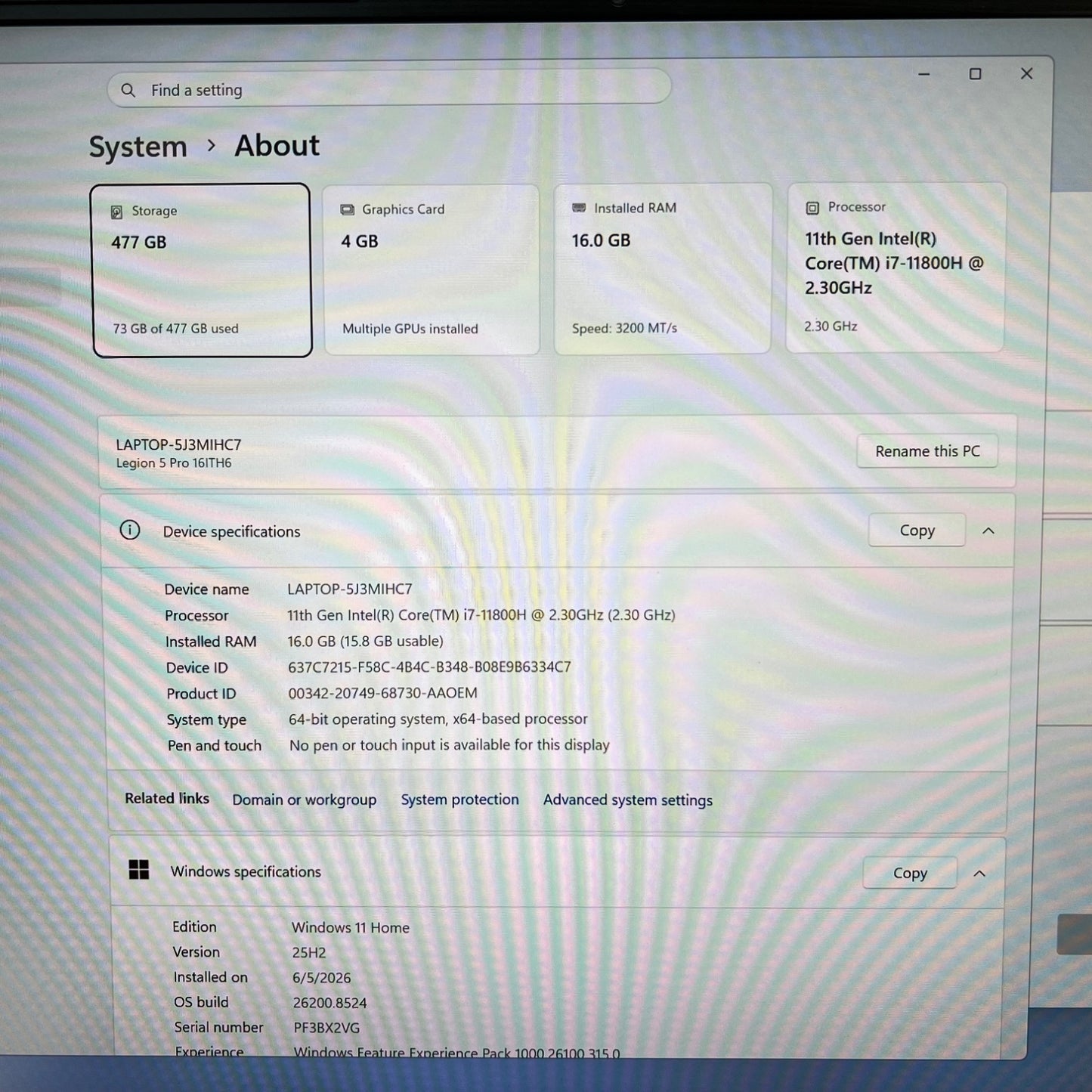The image size is (1092, 1092).
Task: Open the System protection link
Action: (x=459, y=800)
